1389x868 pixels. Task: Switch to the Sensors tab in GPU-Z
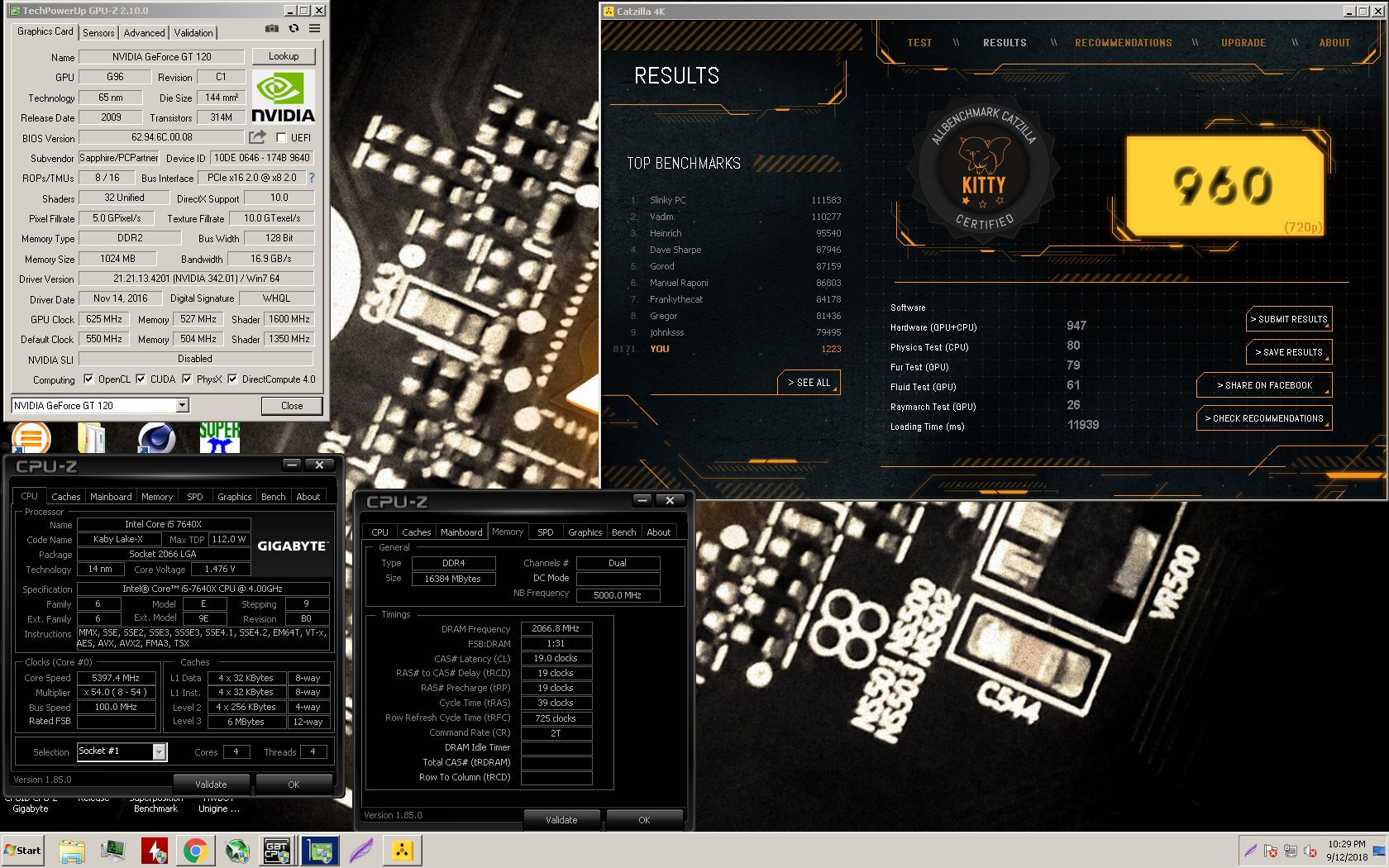[x=98, y=33]
